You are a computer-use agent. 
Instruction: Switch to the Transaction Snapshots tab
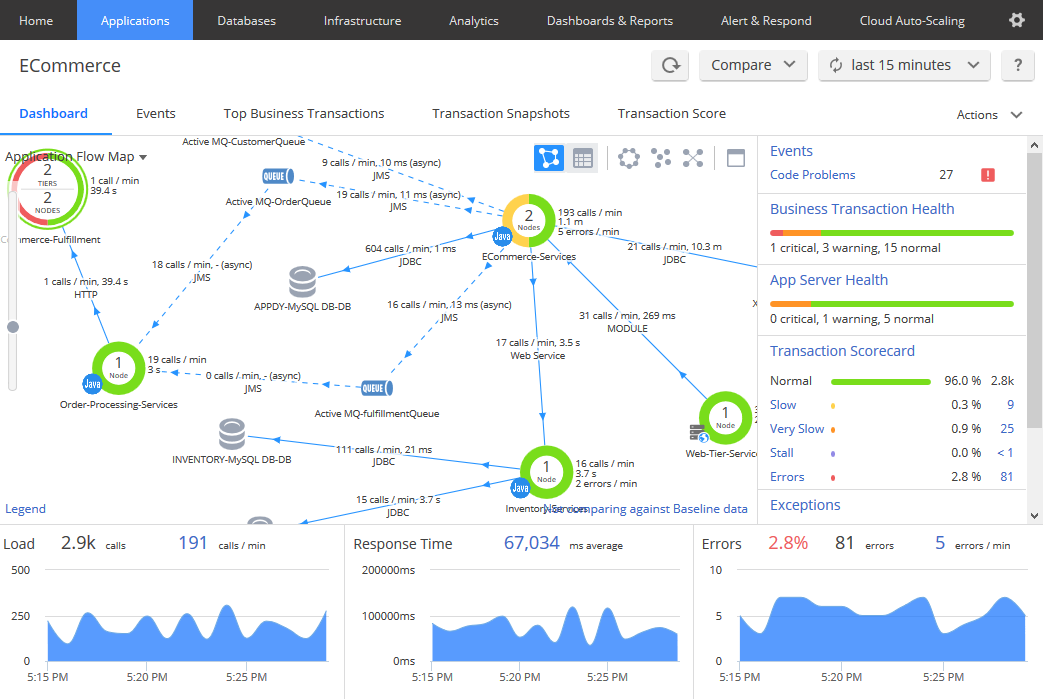point(501,114)
